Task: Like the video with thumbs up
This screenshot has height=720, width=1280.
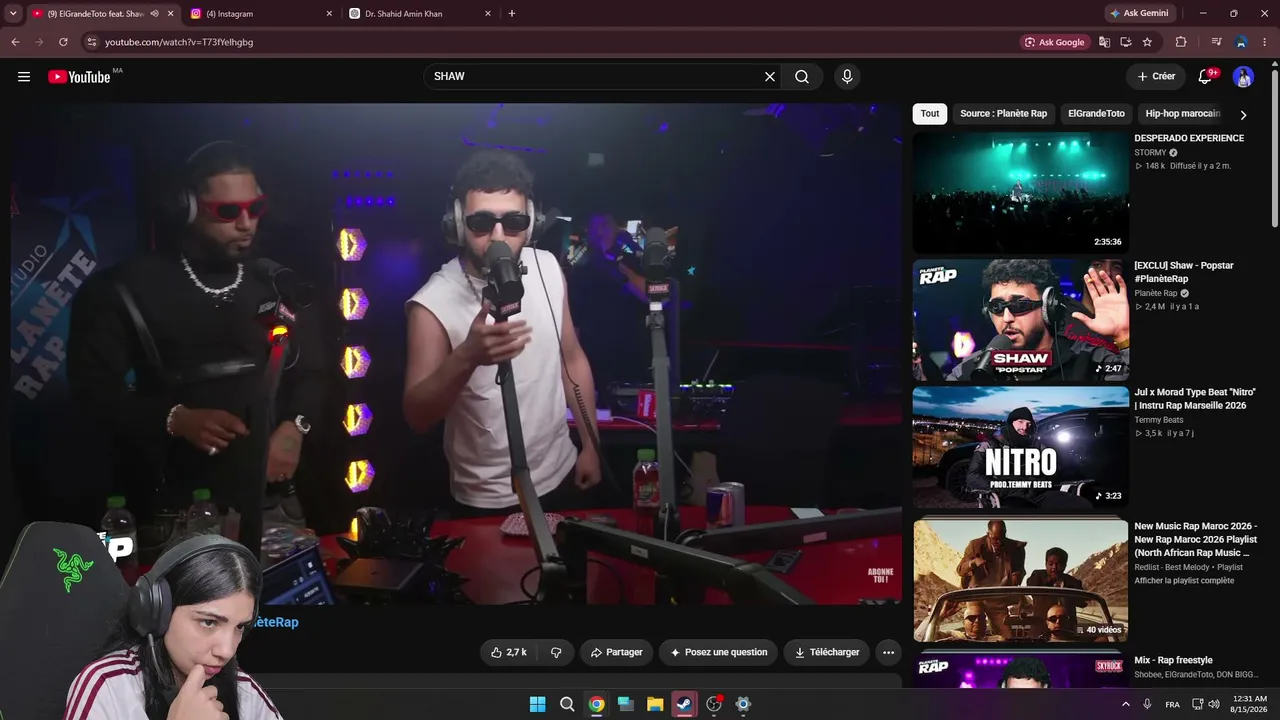Action: 508,652
